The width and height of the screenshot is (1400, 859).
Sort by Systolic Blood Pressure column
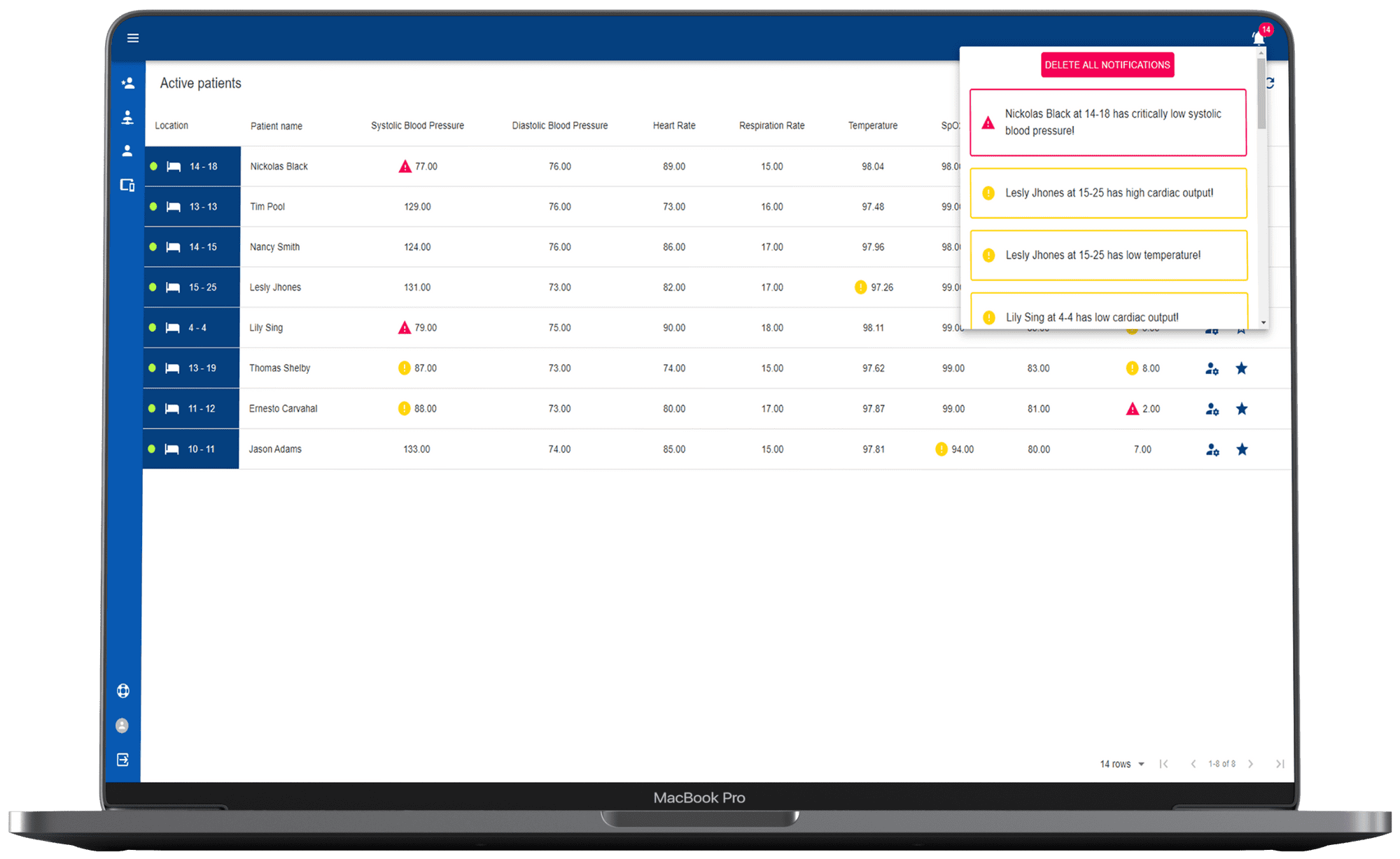pos(417,126)
